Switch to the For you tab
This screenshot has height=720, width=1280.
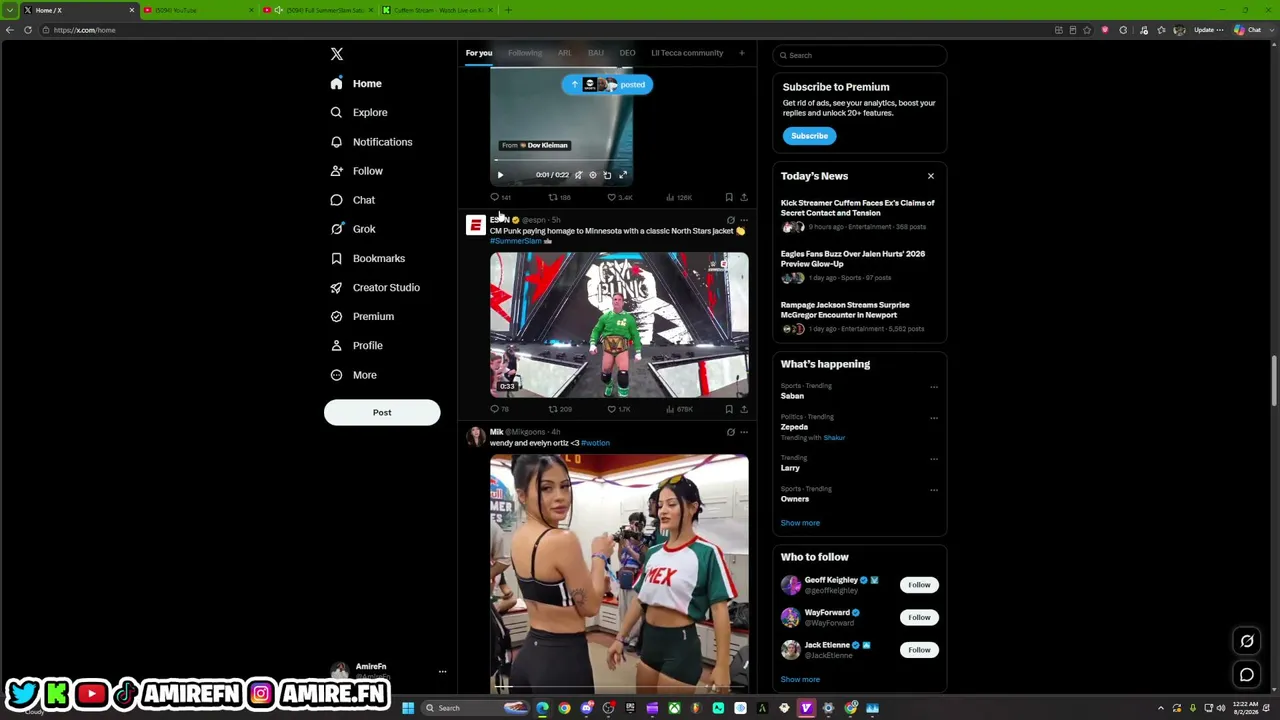[x=479, y=53]
